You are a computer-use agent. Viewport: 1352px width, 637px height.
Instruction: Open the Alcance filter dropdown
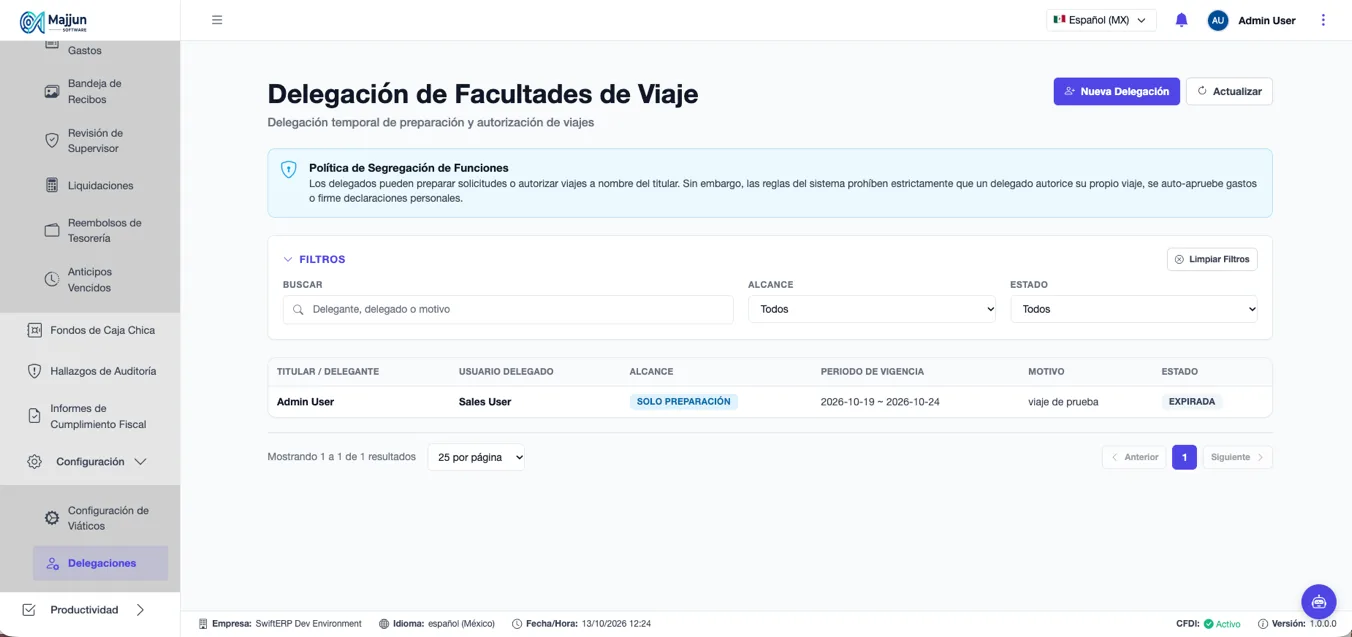coord(872,309)
